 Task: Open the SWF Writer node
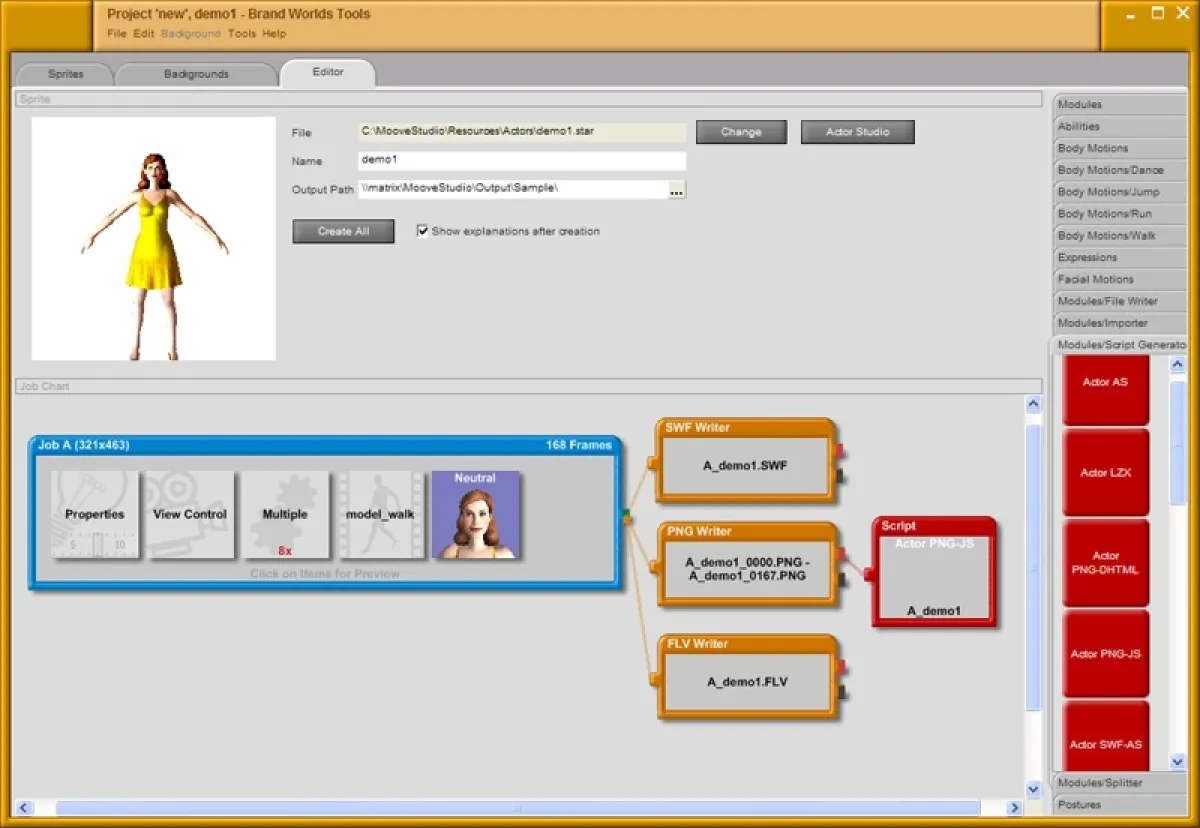(748, 462)
